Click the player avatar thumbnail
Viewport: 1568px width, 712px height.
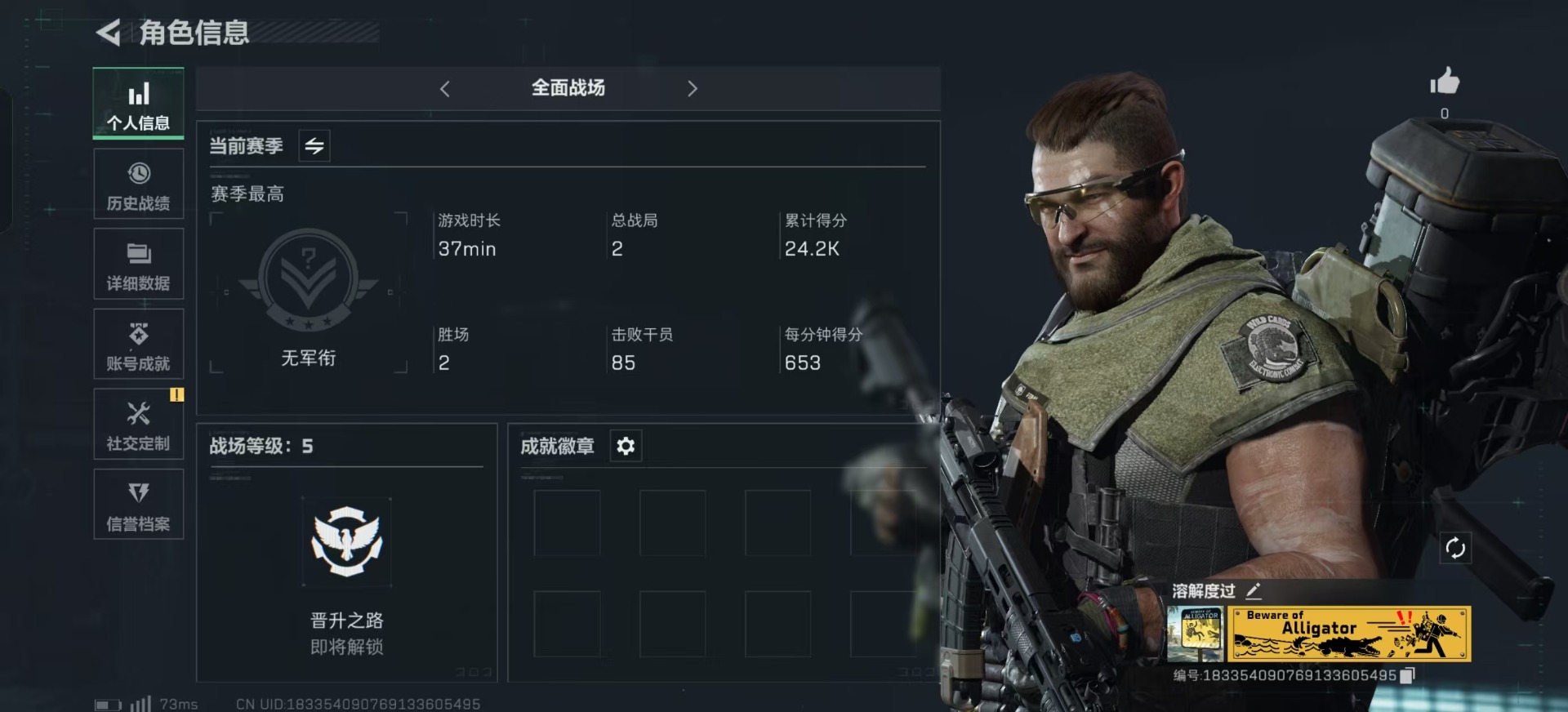(x=1195, y=634)
